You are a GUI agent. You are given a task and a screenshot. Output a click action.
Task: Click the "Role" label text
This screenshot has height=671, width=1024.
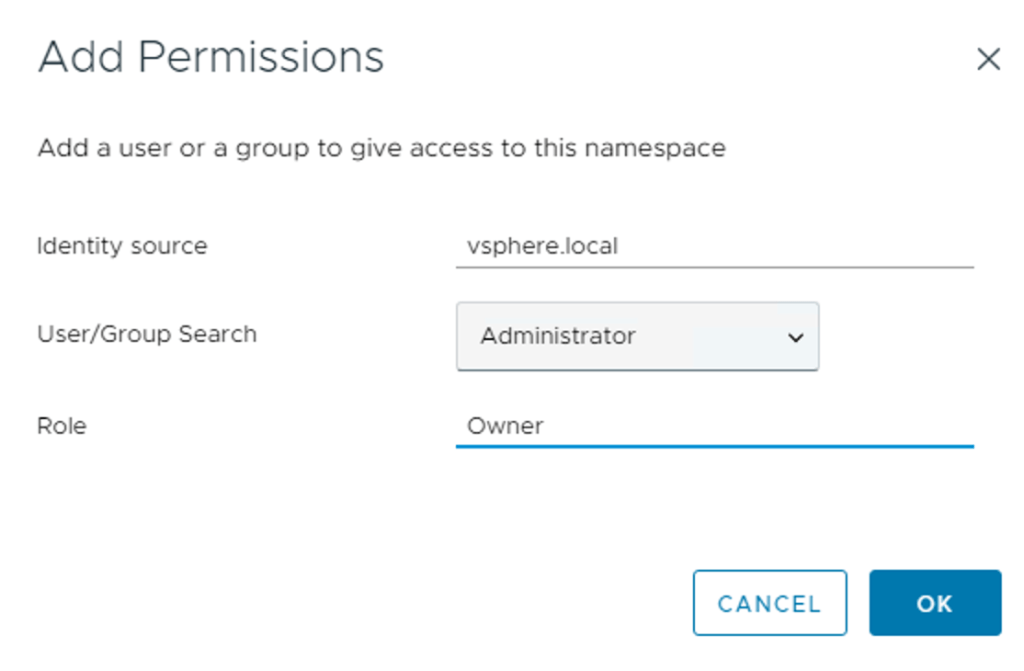[62, 426]
